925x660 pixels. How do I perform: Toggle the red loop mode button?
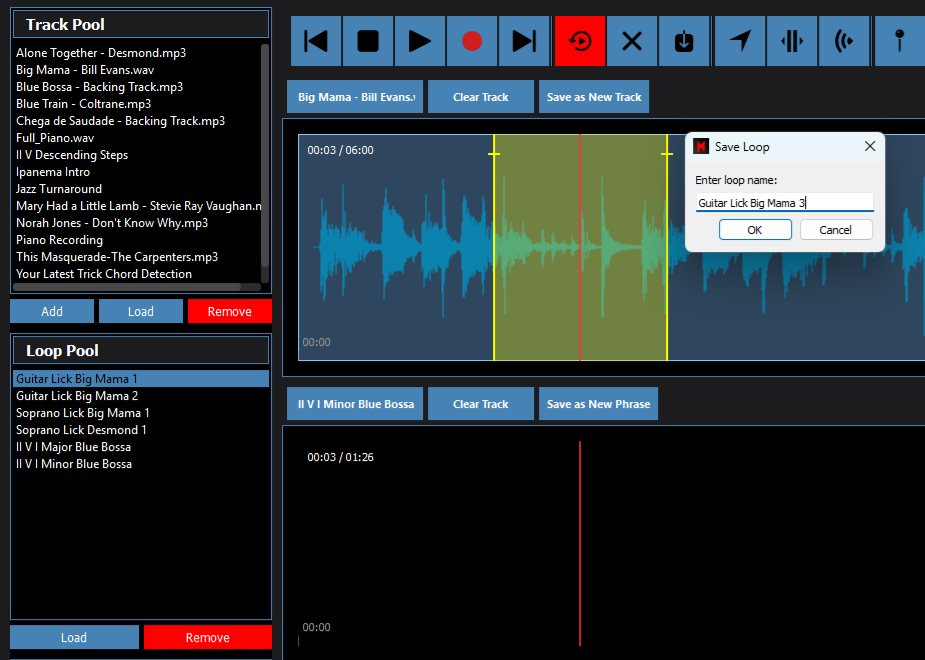580,41
